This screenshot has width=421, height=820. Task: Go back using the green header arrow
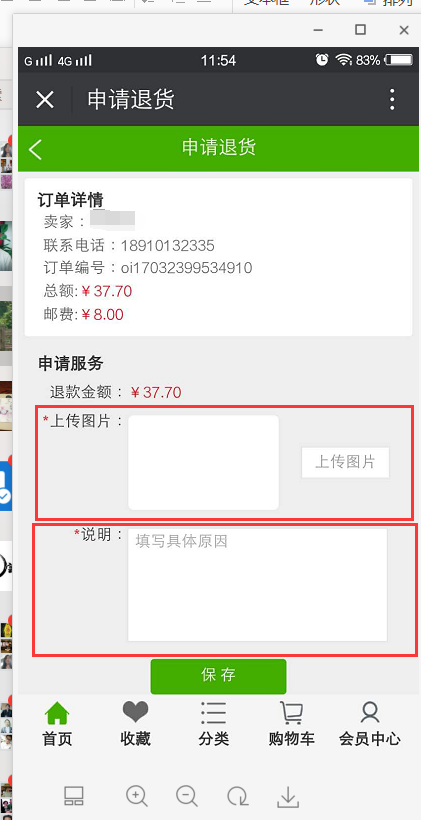point(36,149)
